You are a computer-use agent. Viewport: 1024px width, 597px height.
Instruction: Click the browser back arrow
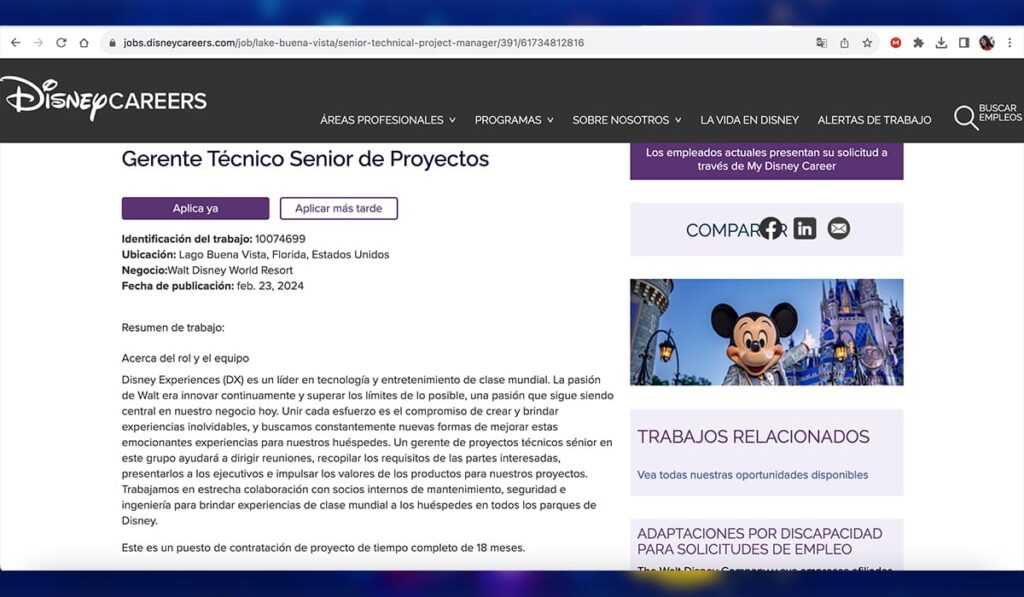16,42
